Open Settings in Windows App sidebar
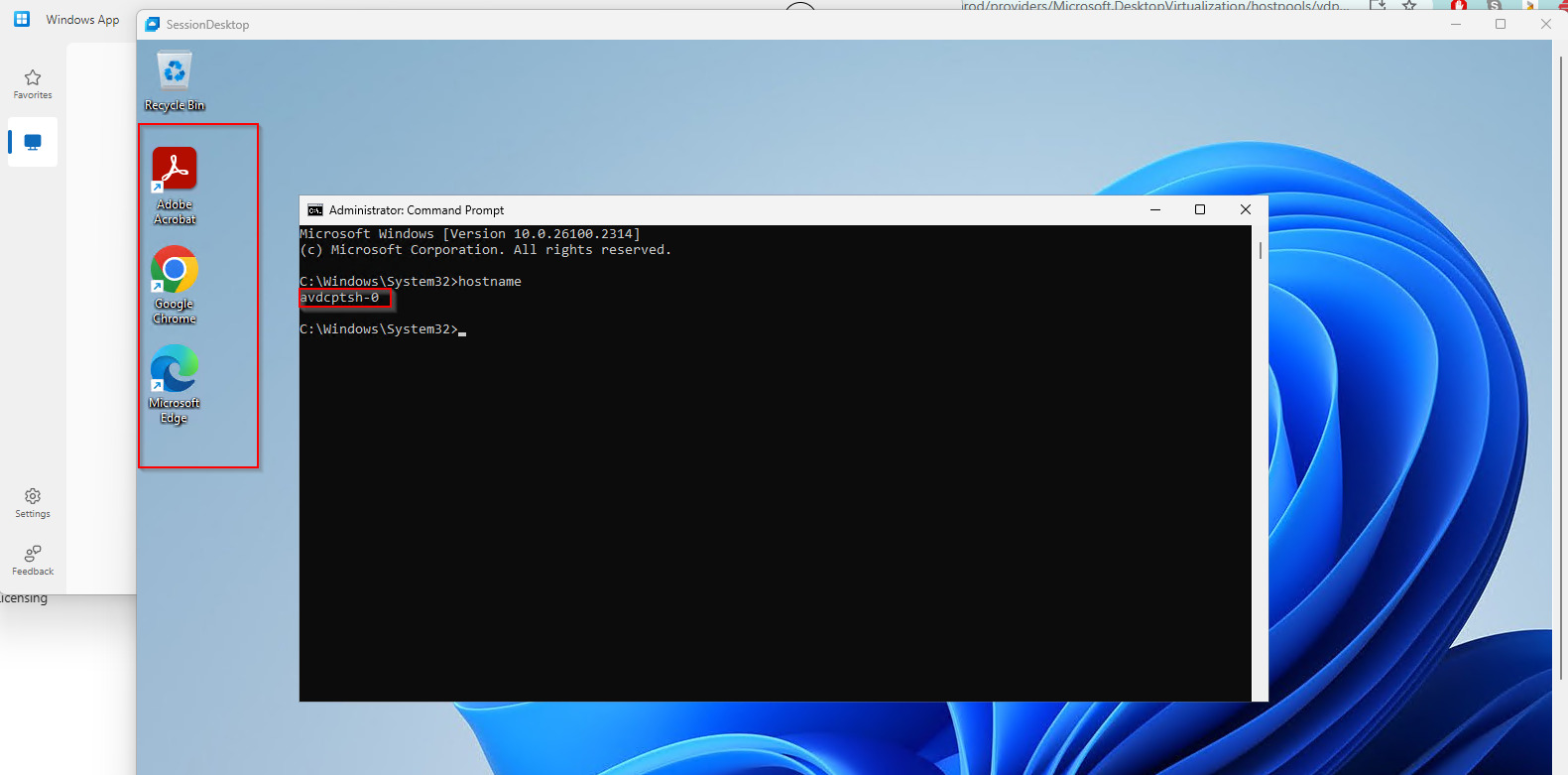 tap(33, 503)
